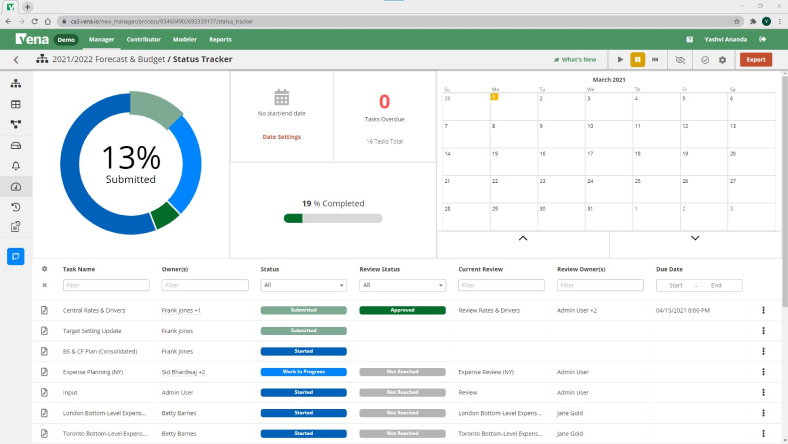Click the Due Date Start field

tap(675, 285)
